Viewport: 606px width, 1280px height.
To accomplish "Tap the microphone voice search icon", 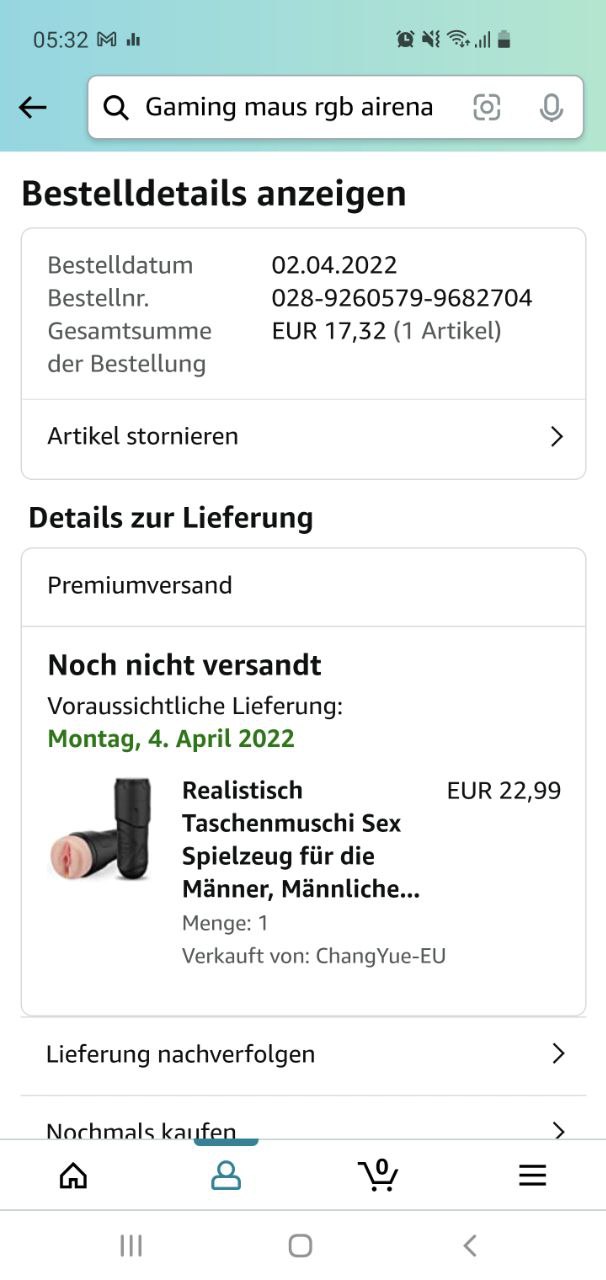I will [x=551, y=107].
